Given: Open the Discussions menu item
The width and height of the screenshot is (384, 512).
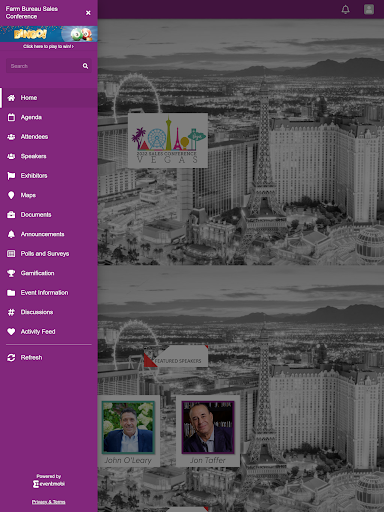Looking at the screenshot, I should [49, 312].
